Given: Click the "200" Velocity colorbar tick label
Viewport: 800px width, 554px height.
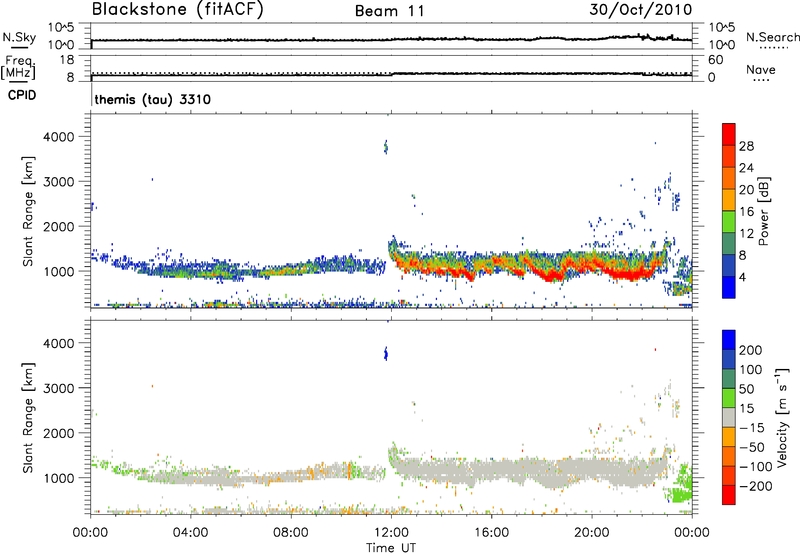Looking at the screenshot, I should [751, 350].
